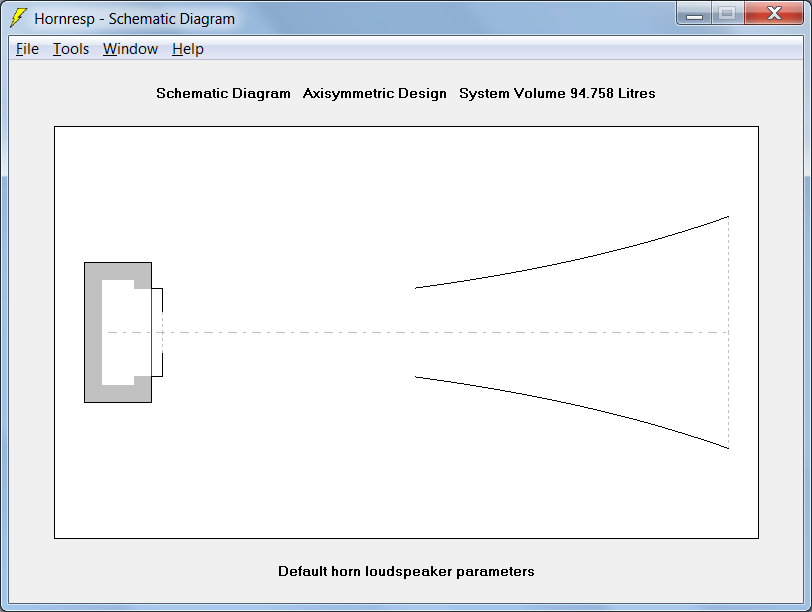Viewport: 812px width, 612px height.
Task: Open the Help menu
Action: point(187,49)
